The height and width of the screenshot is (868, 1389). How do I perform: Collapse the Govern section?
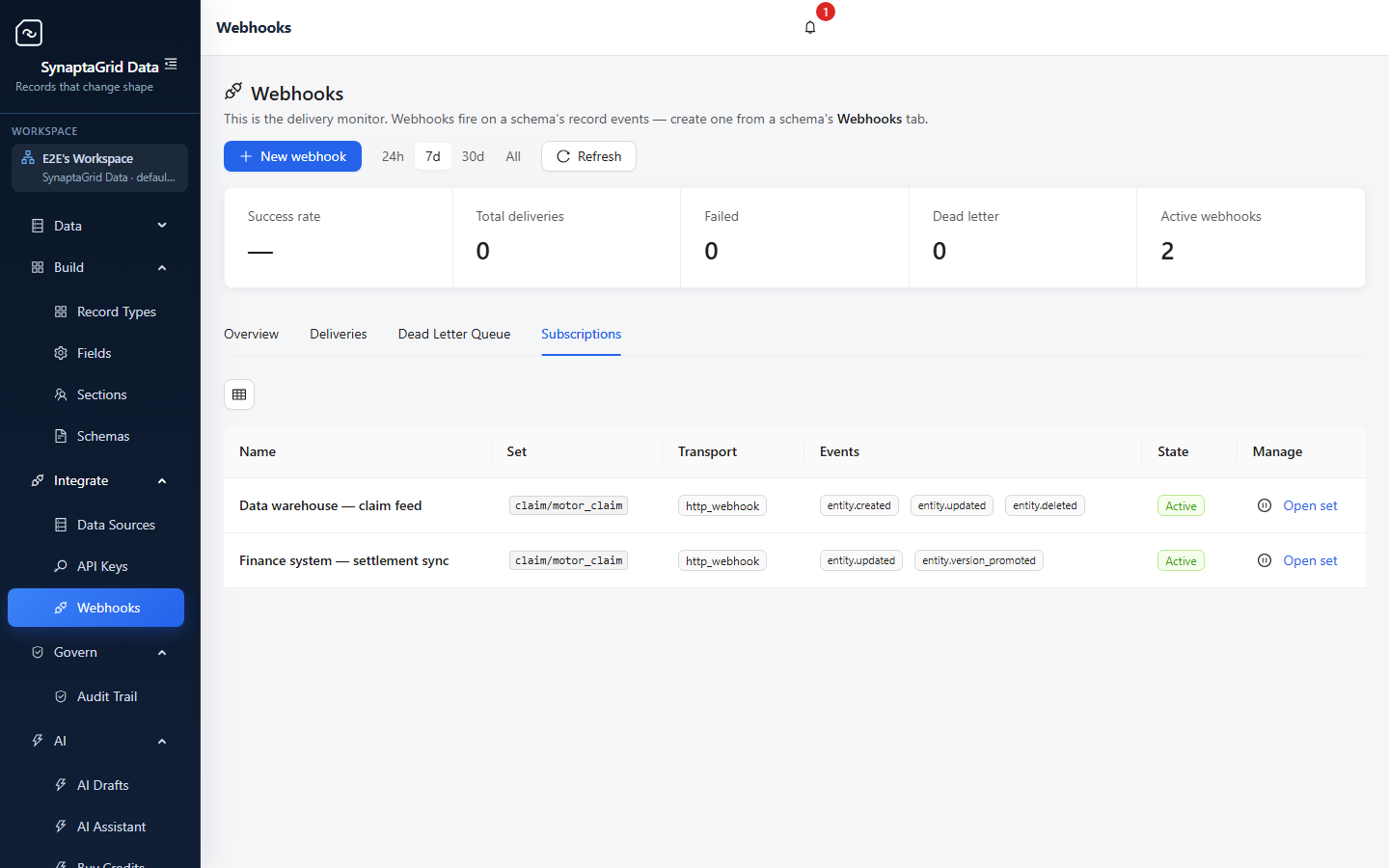pos(162,652)
